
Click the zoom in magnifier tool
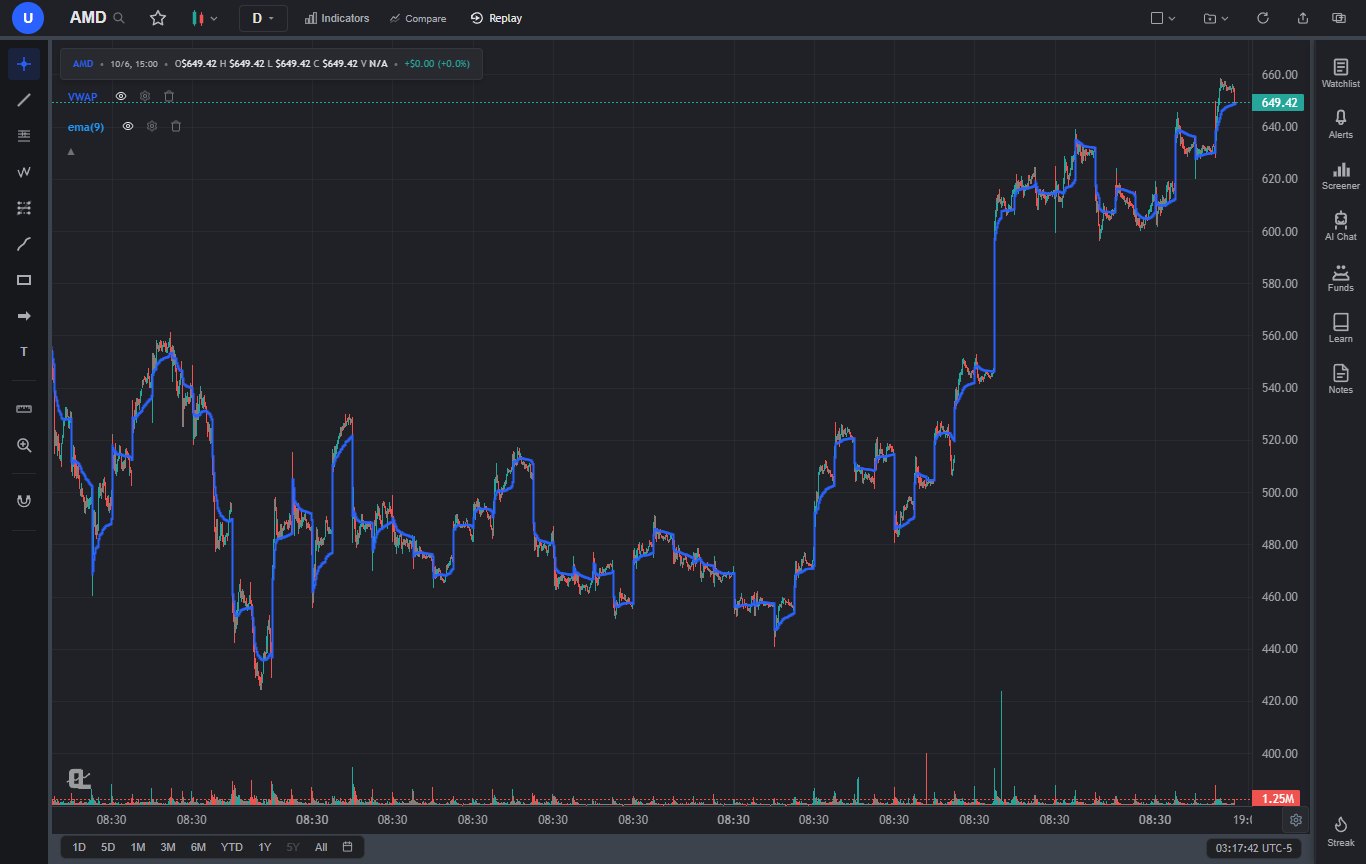24,445
